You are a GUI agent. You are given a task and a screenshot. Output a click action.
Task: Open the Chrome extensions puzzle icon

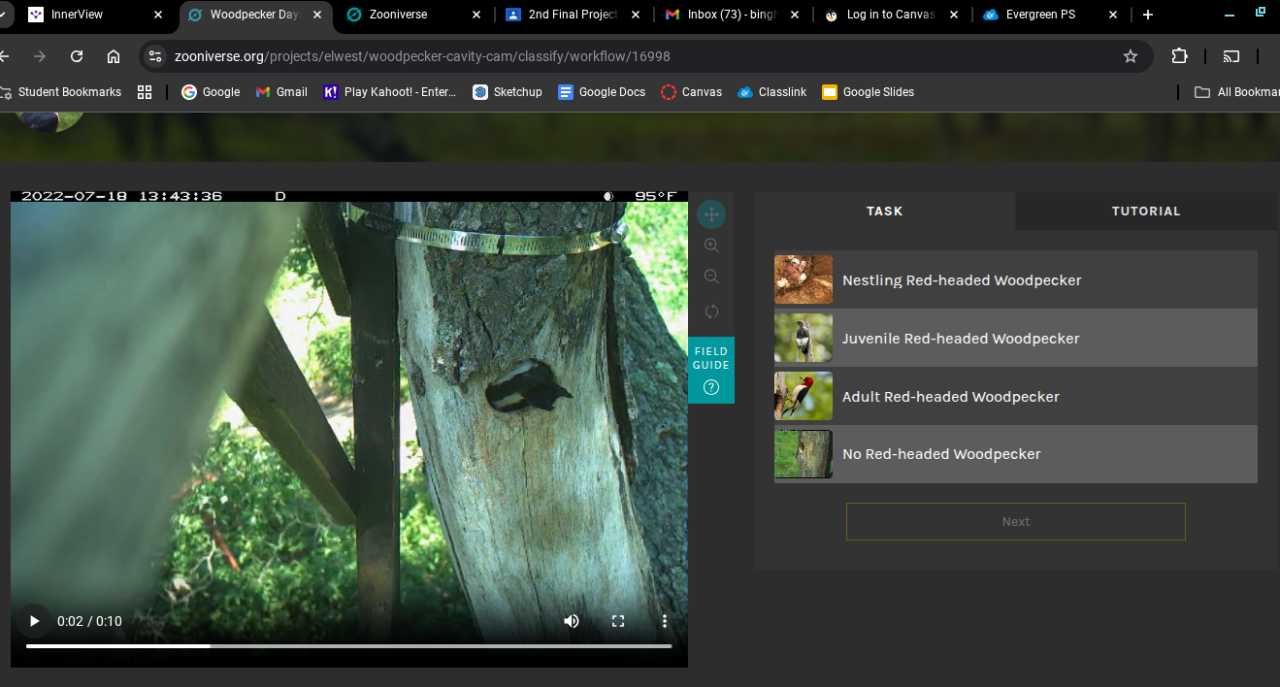[x=1179, y=56]
